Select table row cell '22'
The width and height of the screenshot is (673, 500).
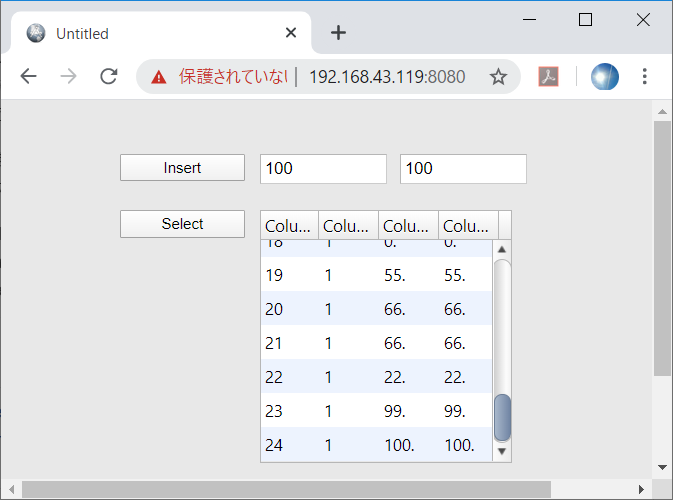coord(274,377)
